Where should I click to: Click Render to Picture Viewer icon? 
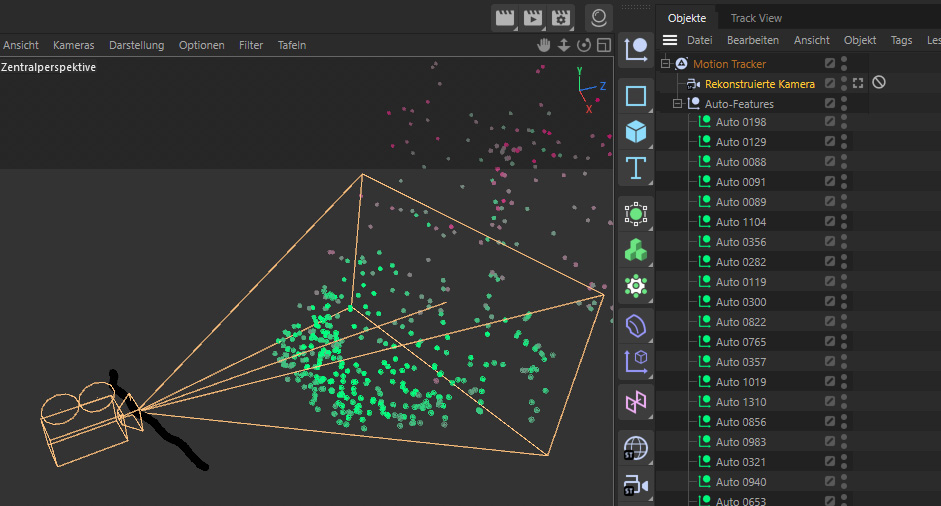pos(533,18)
